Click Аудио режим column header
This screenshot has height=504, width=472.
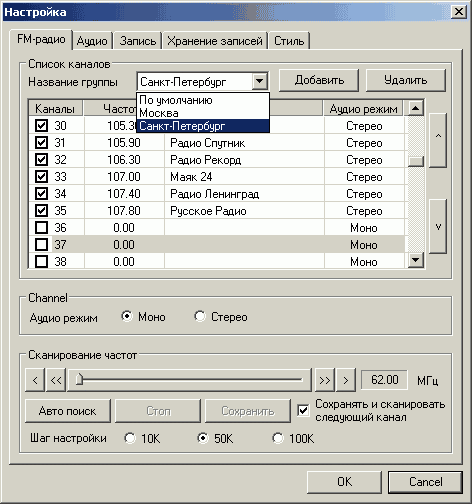tap(363, 109)
